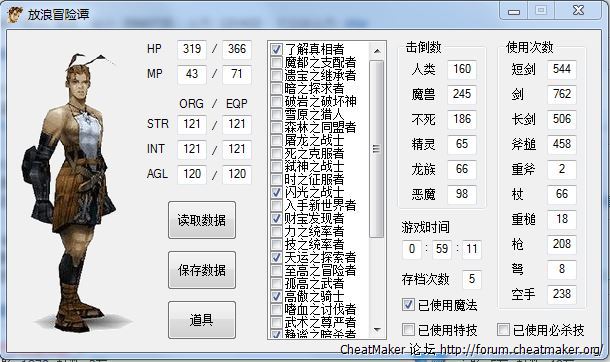Click the max MP field showing 71
This screenshot has width=610, height=362.
pyautogui.click(x=237, y=74)
